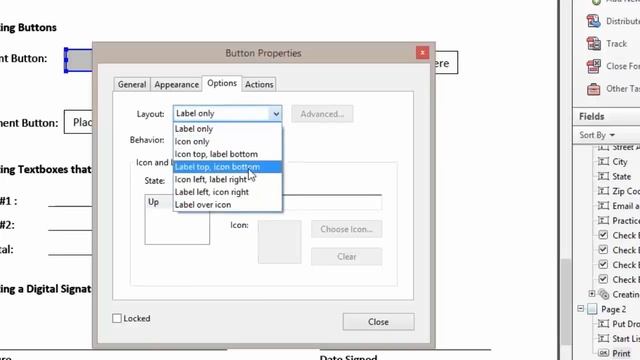The width and height of the screenshot is (640, 360).
Task: Select the third Check Box field icon
Action: point(603,264)
